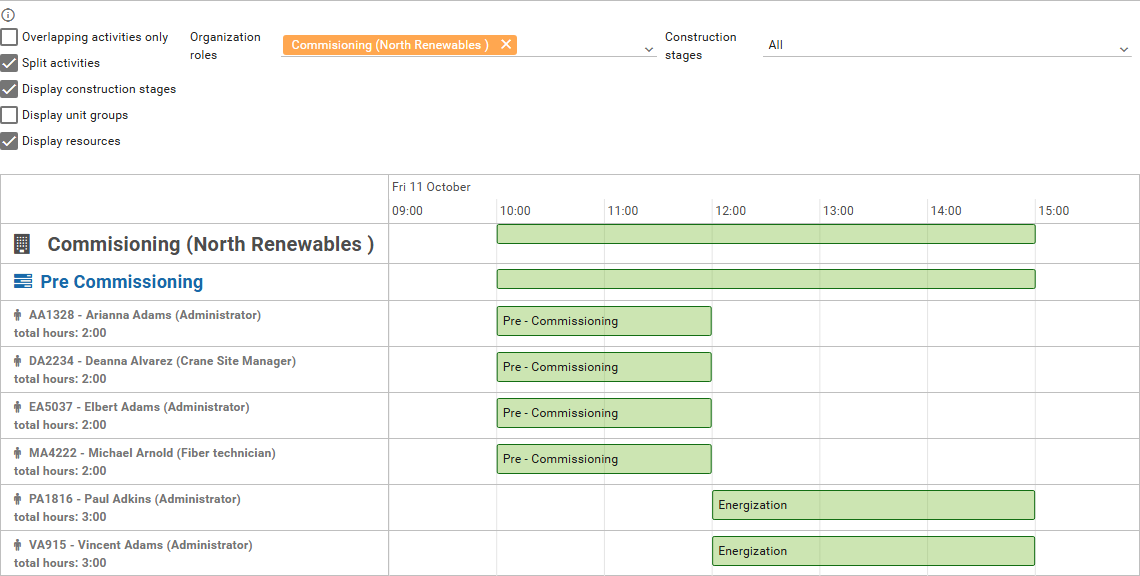
Task: Click the person icon for VA915 Vincent Adams
Action: (x=17, y=545)
